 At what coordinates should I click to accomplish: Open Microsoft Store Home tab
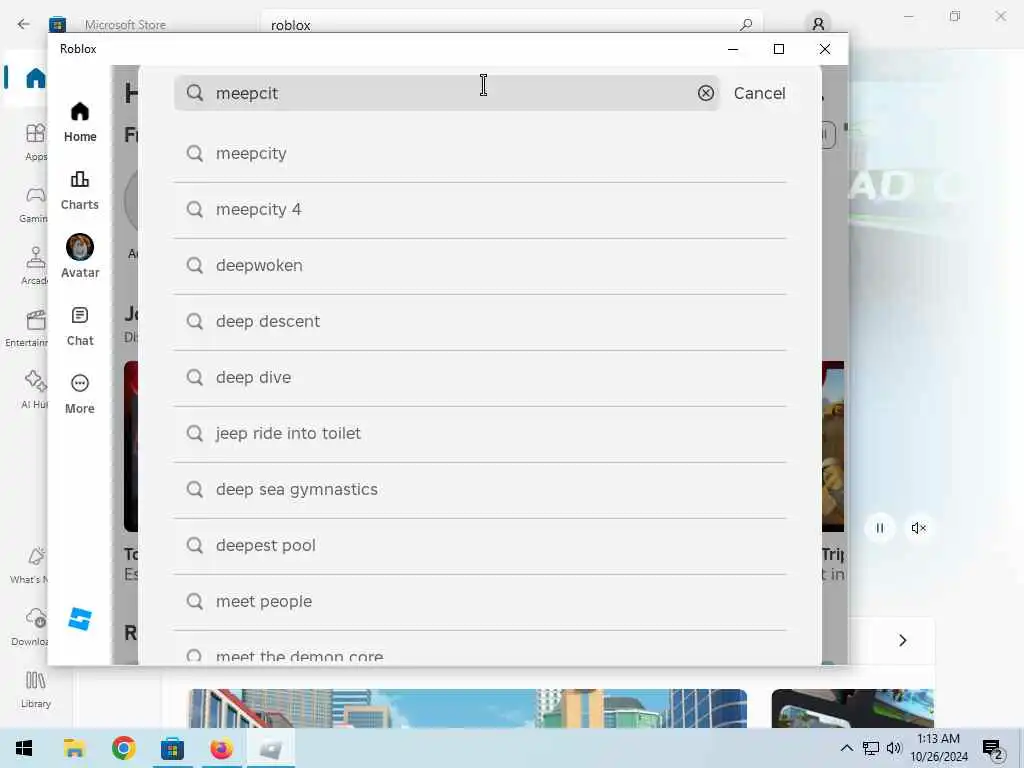35,78
